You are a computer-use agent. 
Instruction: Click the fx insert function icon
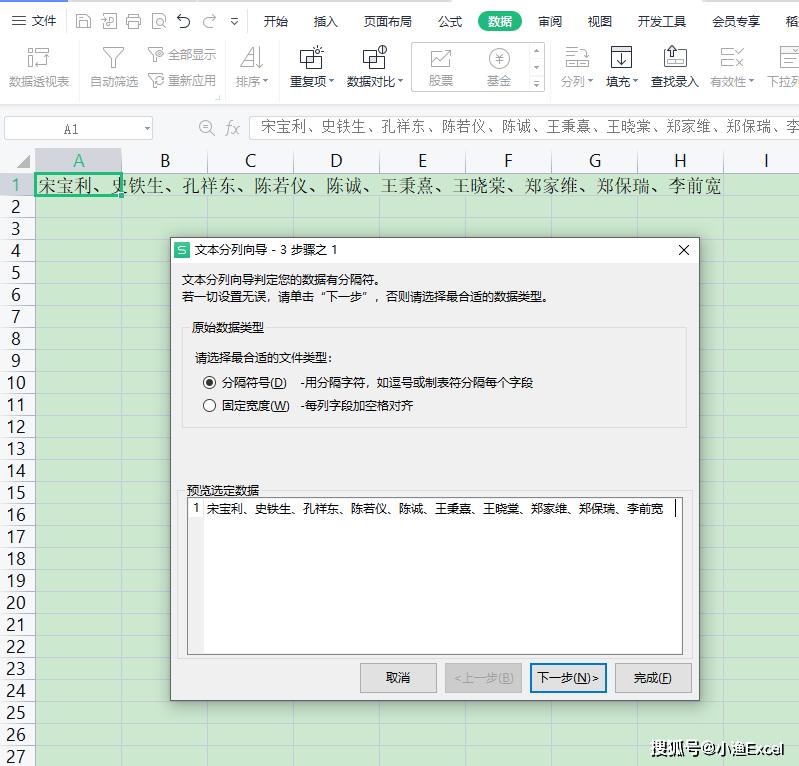232,128
